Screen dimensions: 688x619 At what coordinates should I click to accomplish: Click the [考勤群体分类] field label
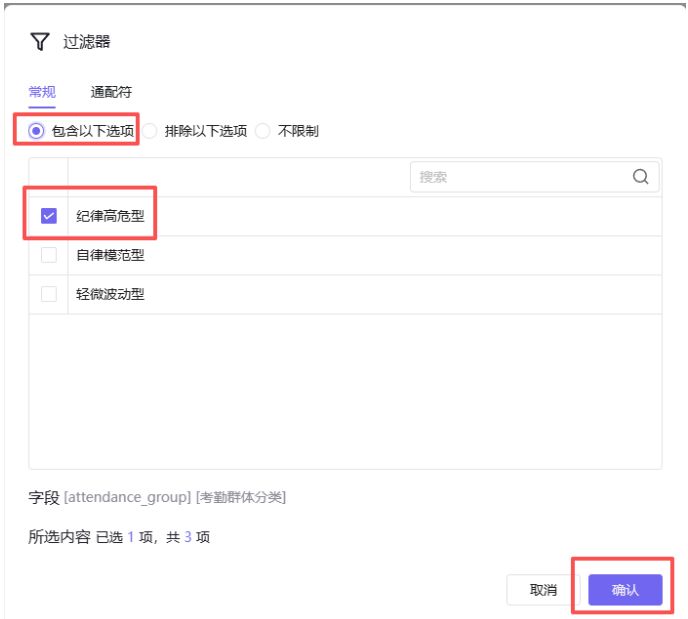pos(241,497)
